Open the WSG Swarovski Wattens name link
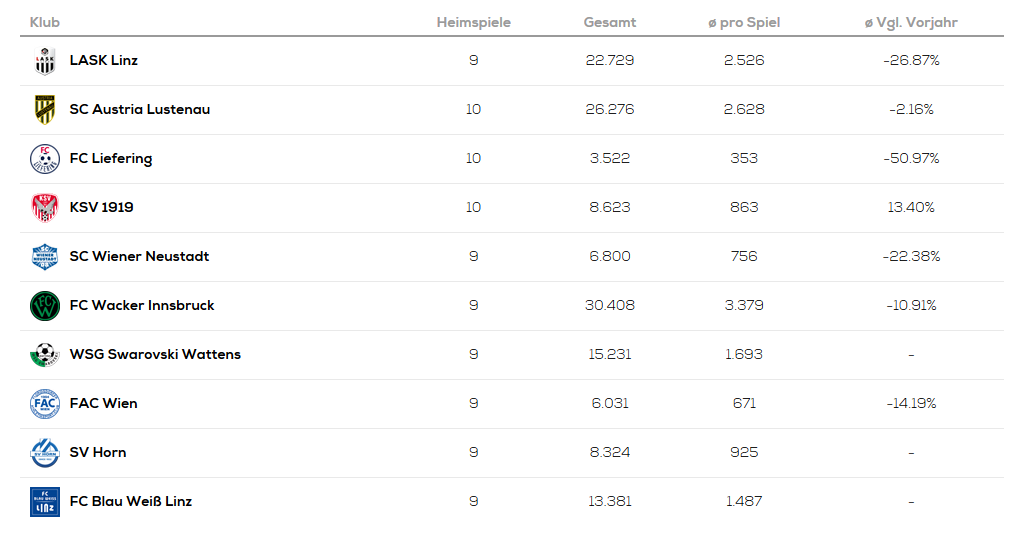Screen dimensions: 1009x554 [x=155, y=355]
